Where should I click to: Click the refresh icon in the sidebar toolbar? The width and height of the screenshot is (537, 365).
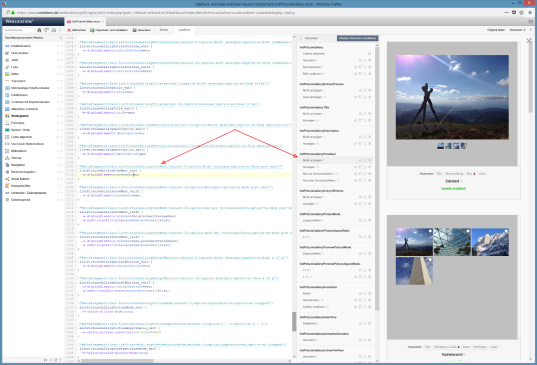[x=46, y=30]
